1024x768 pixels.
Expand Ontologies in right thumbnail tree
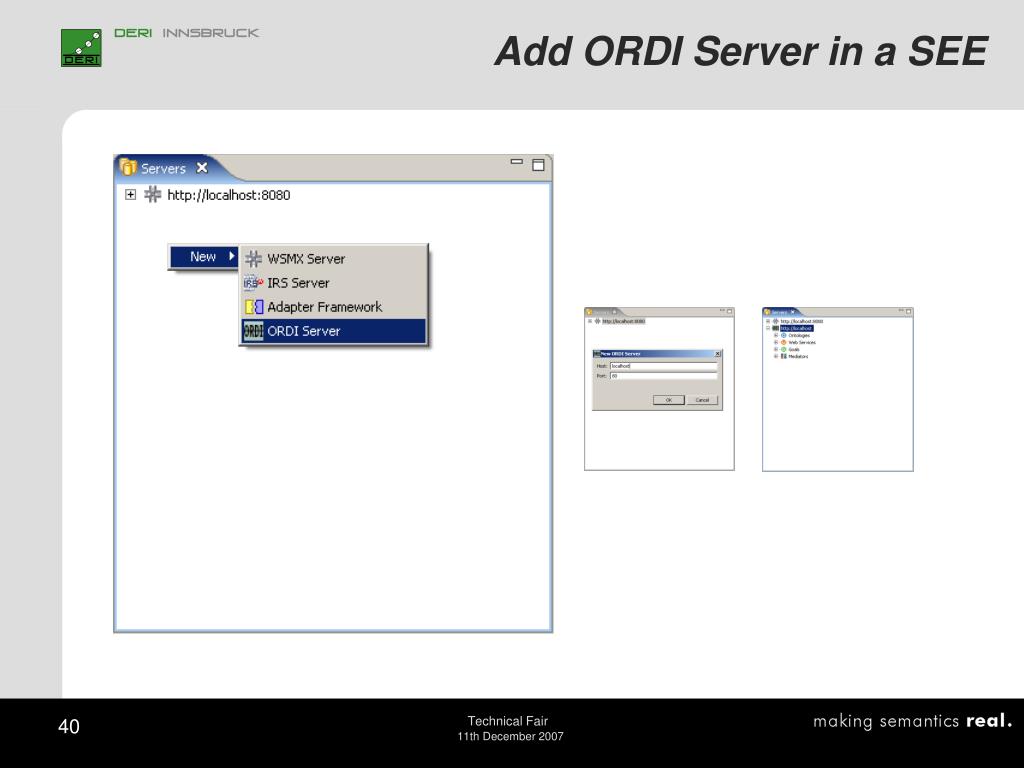coord(776,336)
